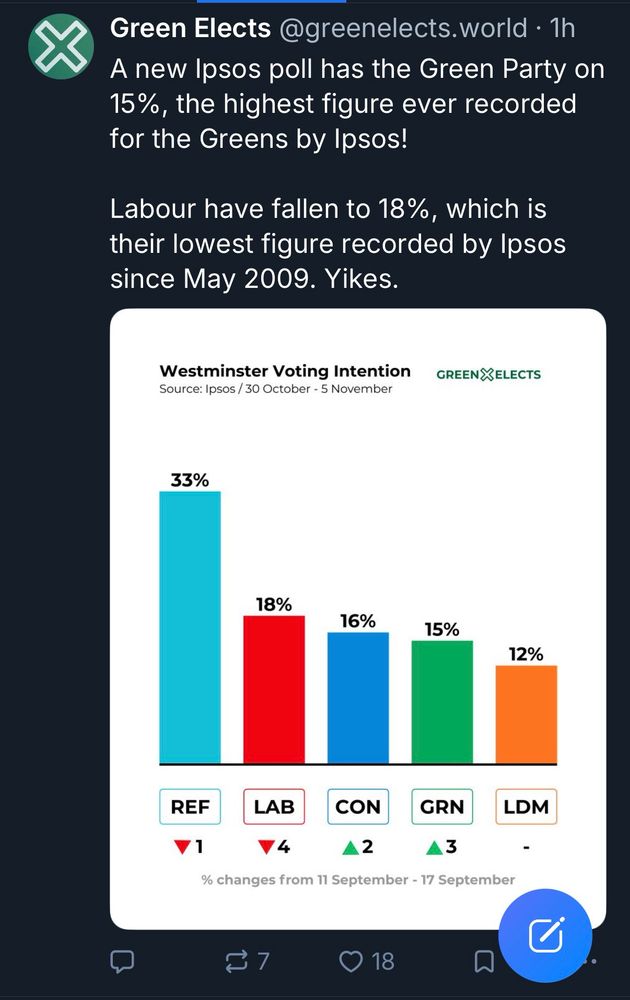This screenshot has width=630, height=1000.
Task: Repost the Ipsos poll post
Action: point(239,962)
